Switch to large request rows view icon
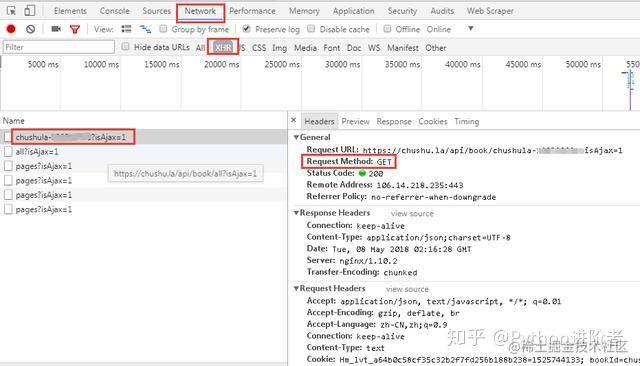 pos(127,29)
